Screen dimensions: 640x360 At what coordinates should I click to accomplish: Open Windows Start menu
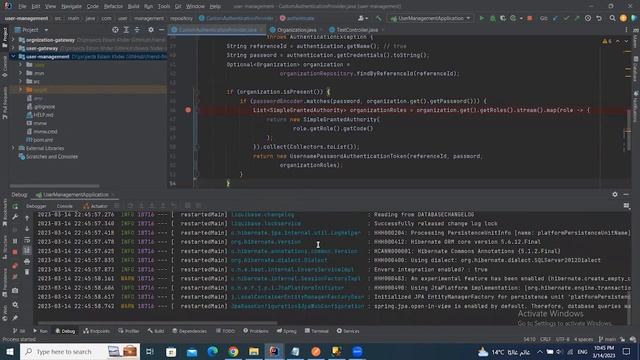[10, 351]
